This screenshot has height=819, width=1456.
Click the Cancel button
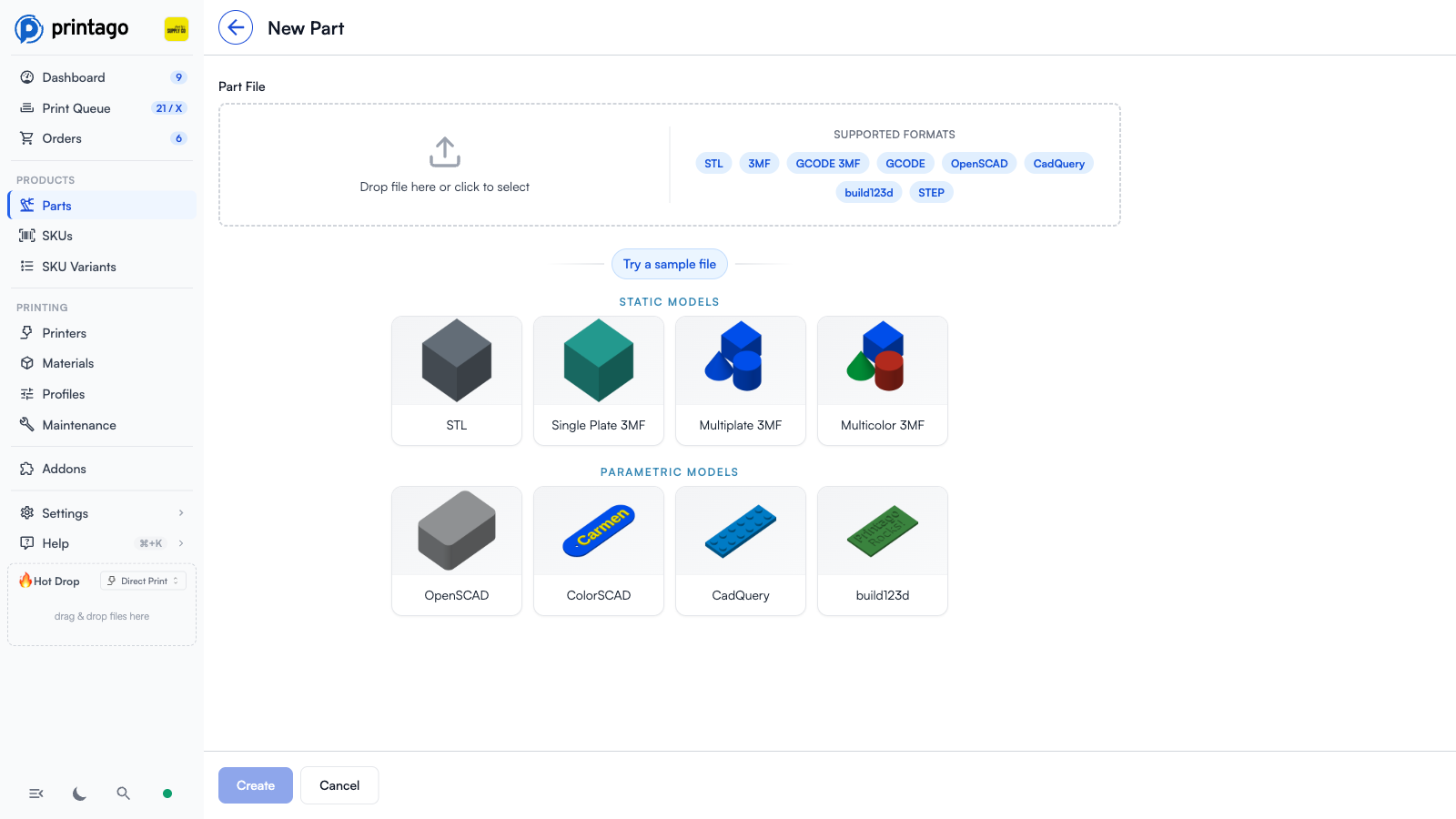339,785
